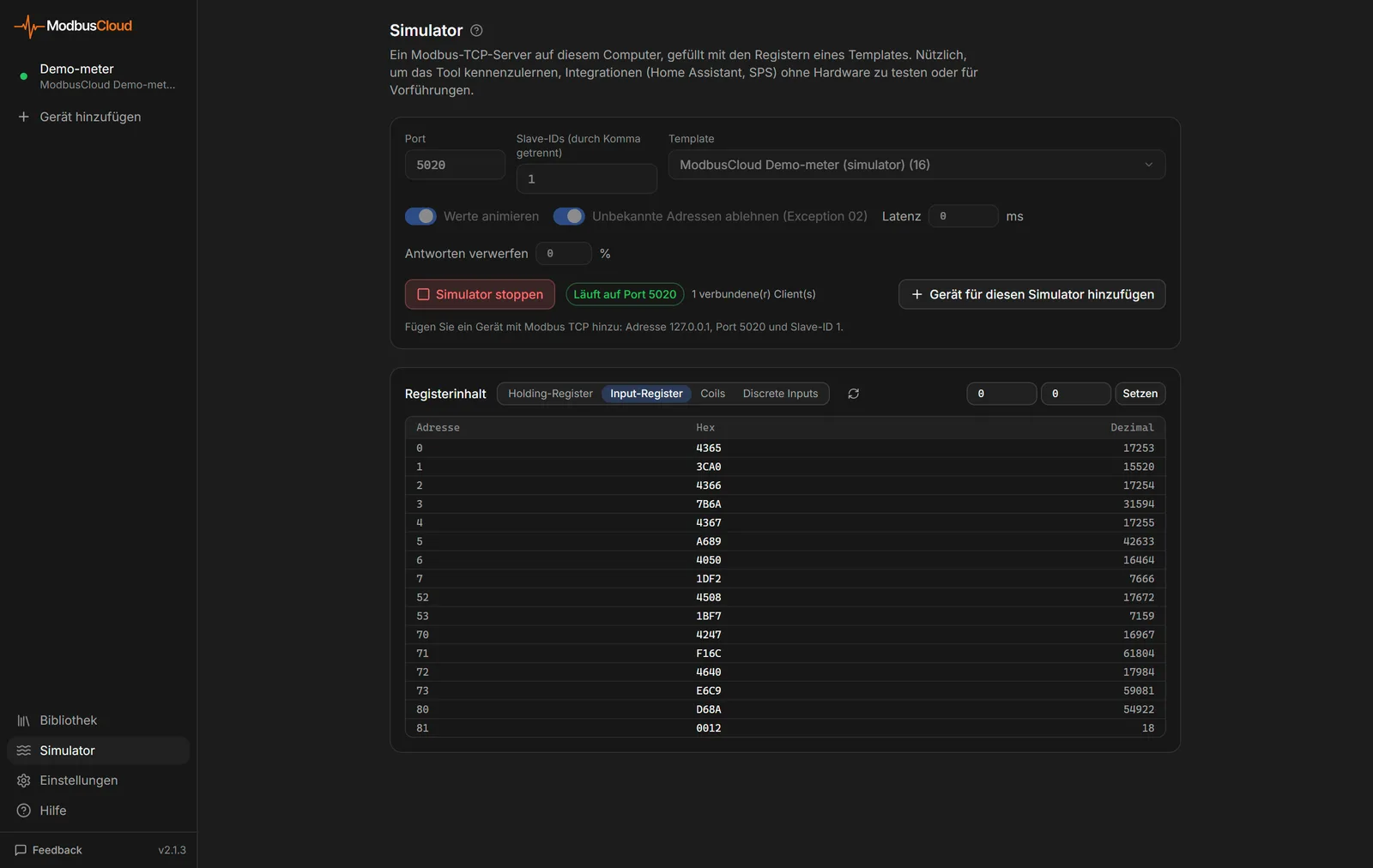
Task: Click the Hilfe question mark icon
Action: 23,811
